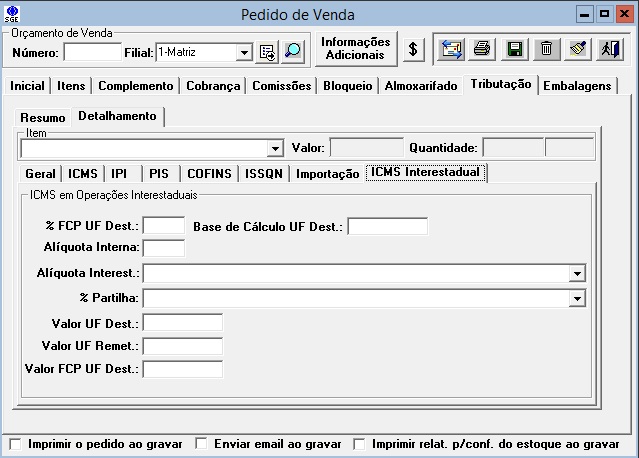Click the Valor FCP UF Dest. field
This screenshot has width=639, height=458.
pyautogui.click(x=183, y=369)
